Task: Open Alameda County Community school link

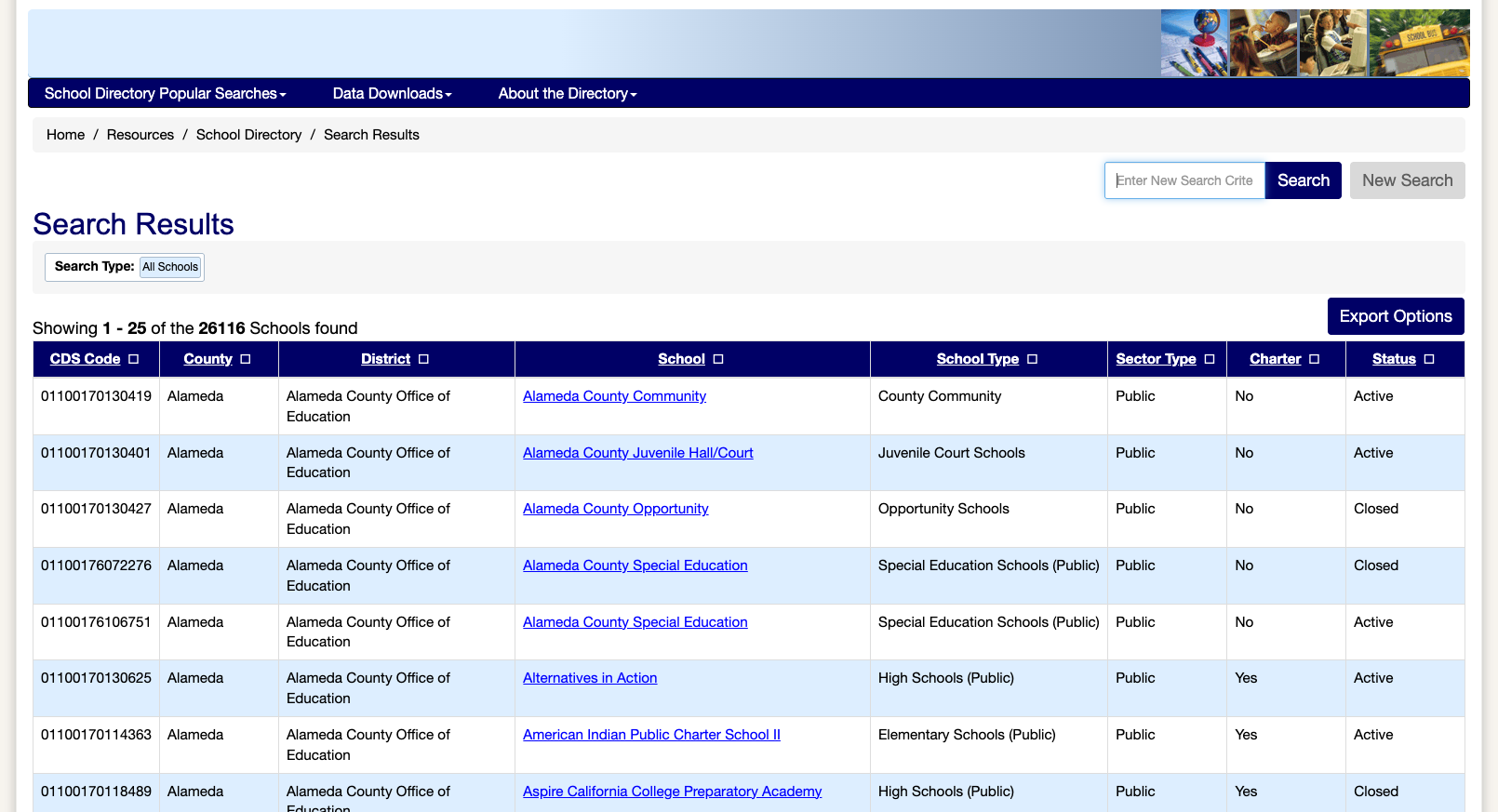Action: [614, 396]
